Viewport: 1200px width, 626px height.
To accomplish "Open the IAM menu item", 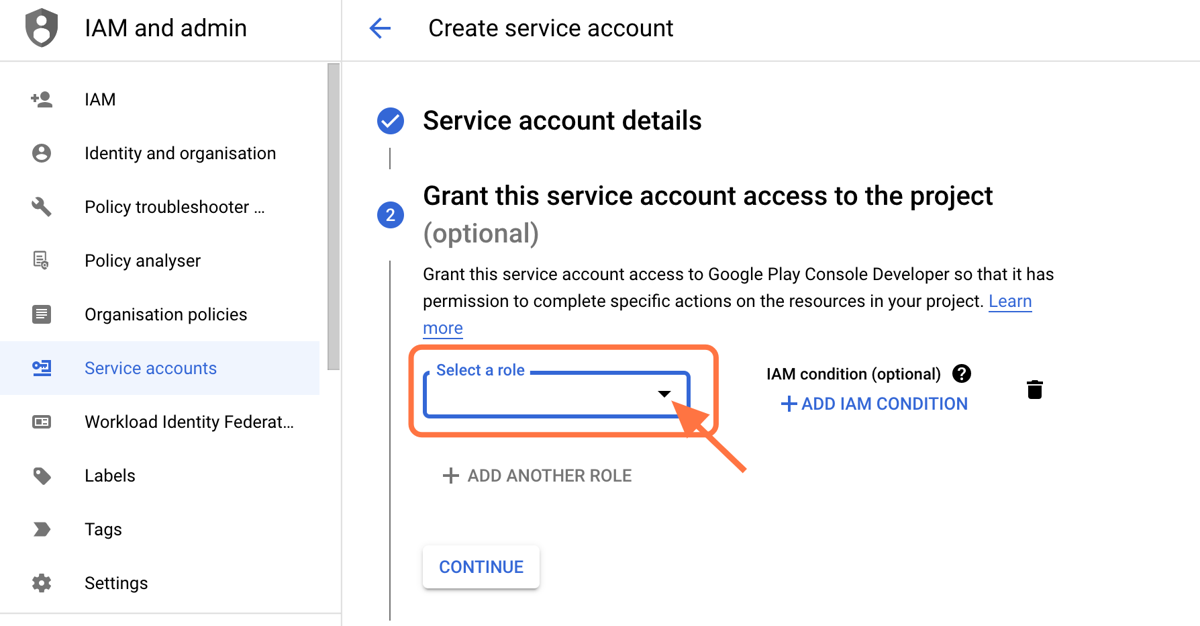I will click(x=160, y=99).
